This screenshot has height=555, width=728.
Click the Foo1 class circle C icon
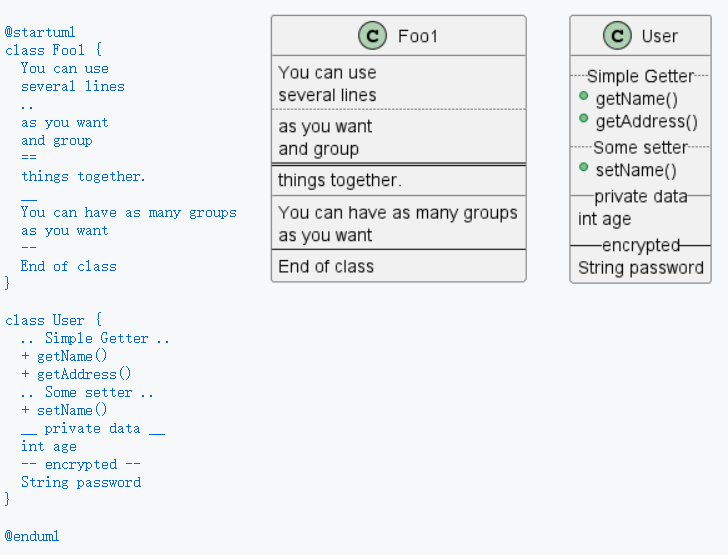click(x=372, y=36)
